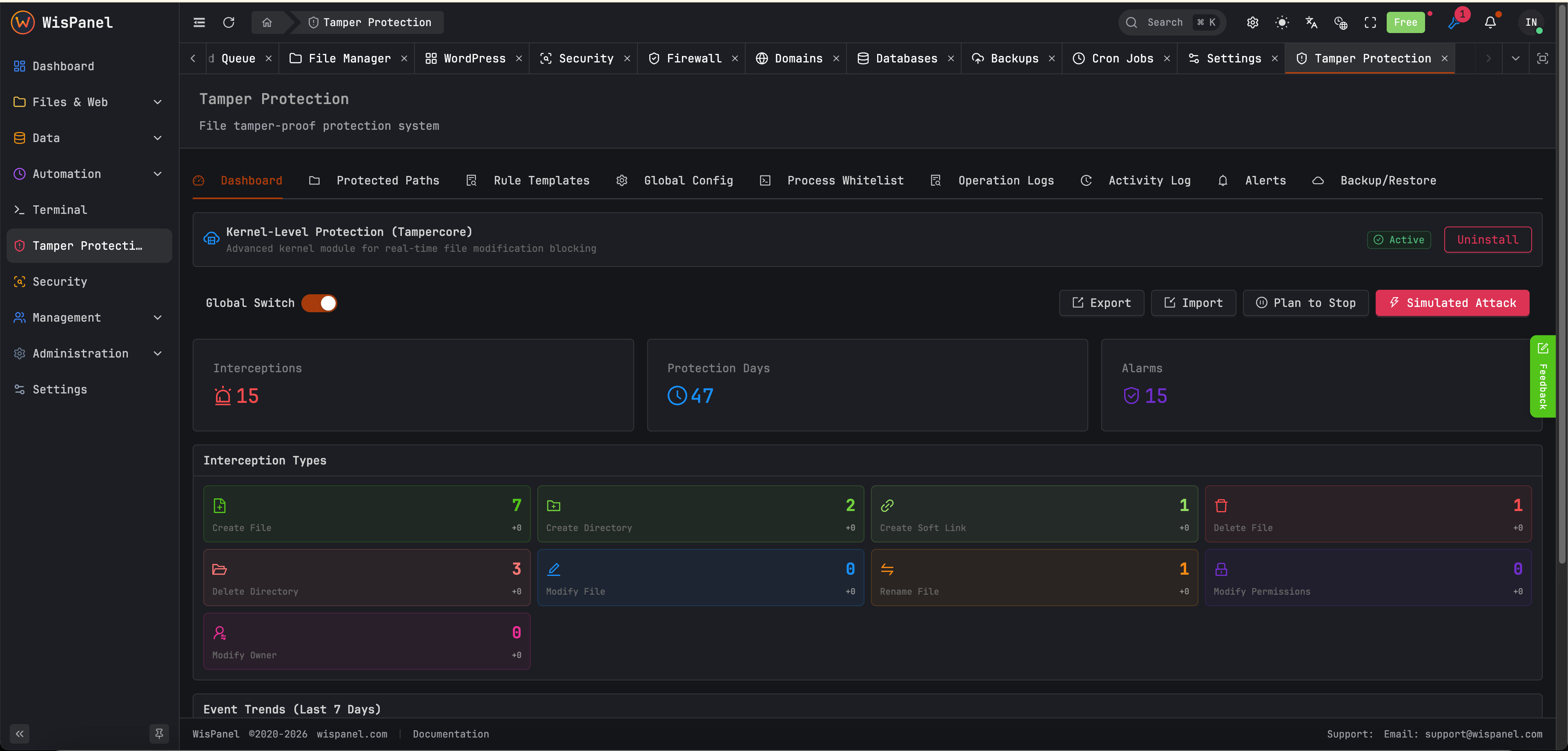This screenshot has width=1568, height=751.
Task: Open the Feedback side tab
Action: (1542, 376)
